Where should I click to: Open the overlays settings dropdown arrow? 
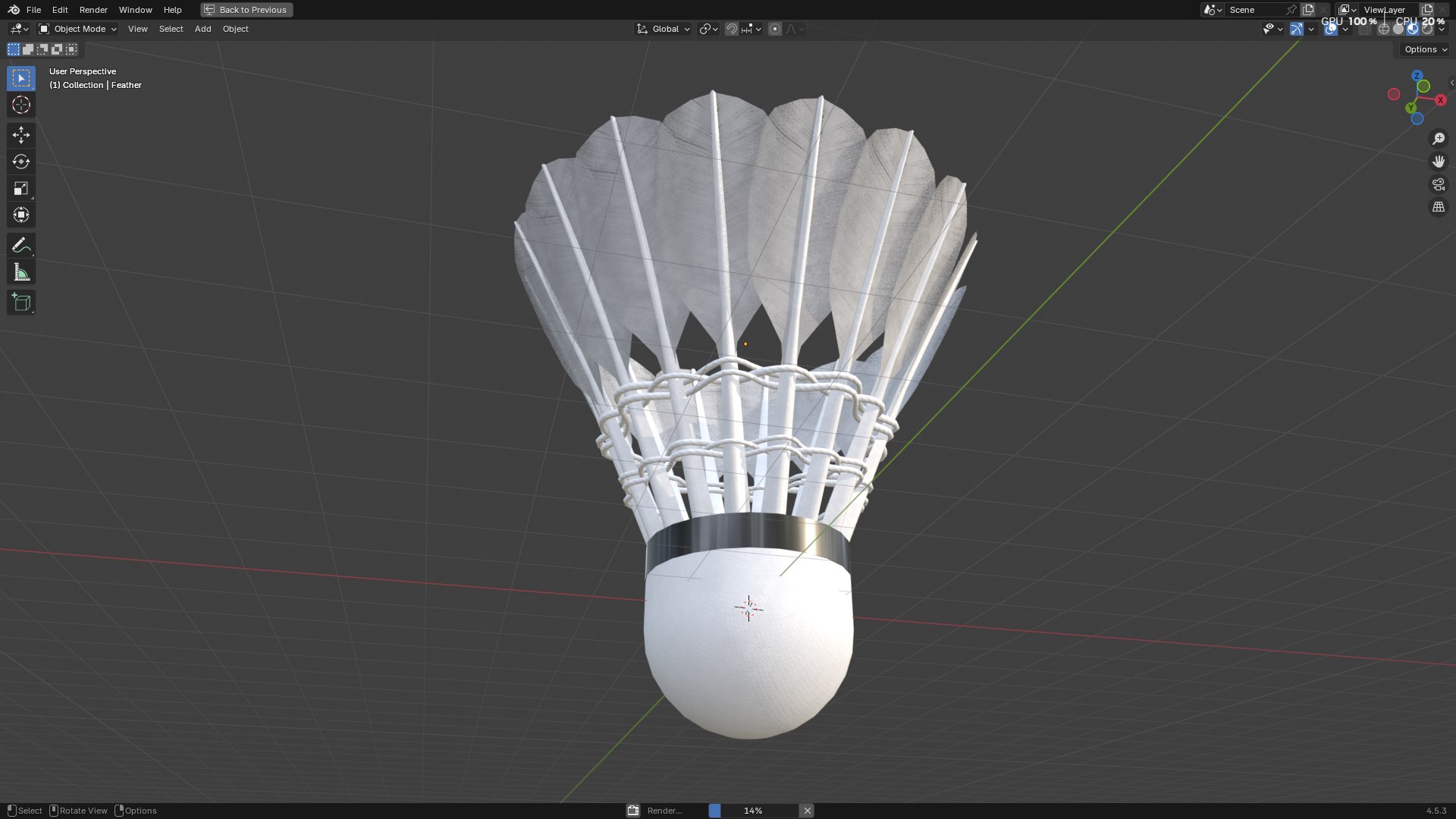pos(1345,29)
